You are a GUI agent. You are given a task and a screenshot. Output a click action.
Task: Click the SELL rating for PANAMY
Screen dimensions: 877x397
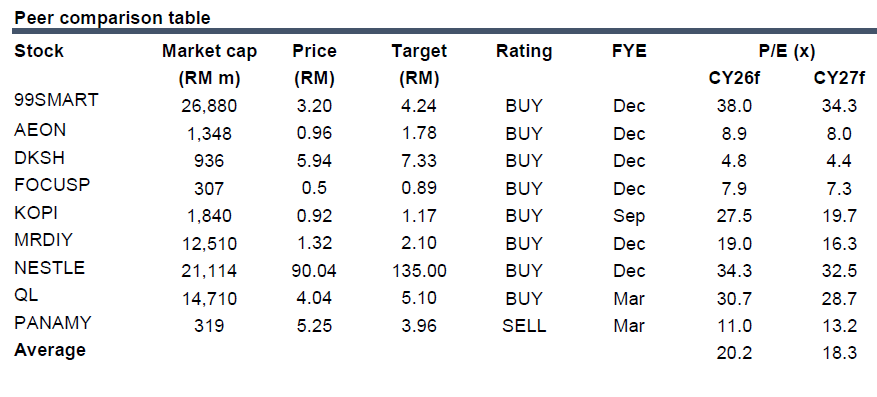coord(524,325)
